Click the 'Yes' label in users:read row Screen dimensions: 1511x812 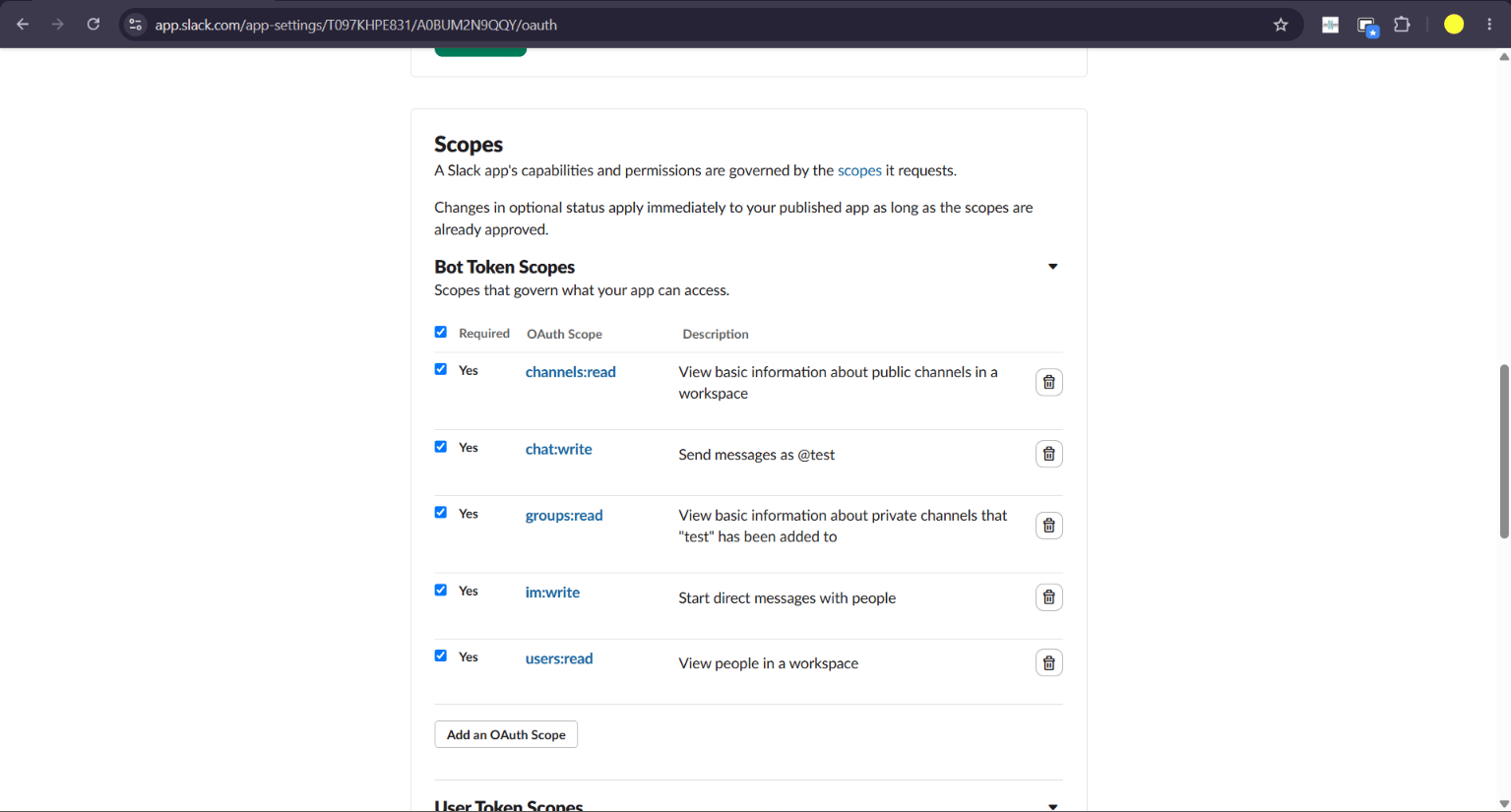469,657
